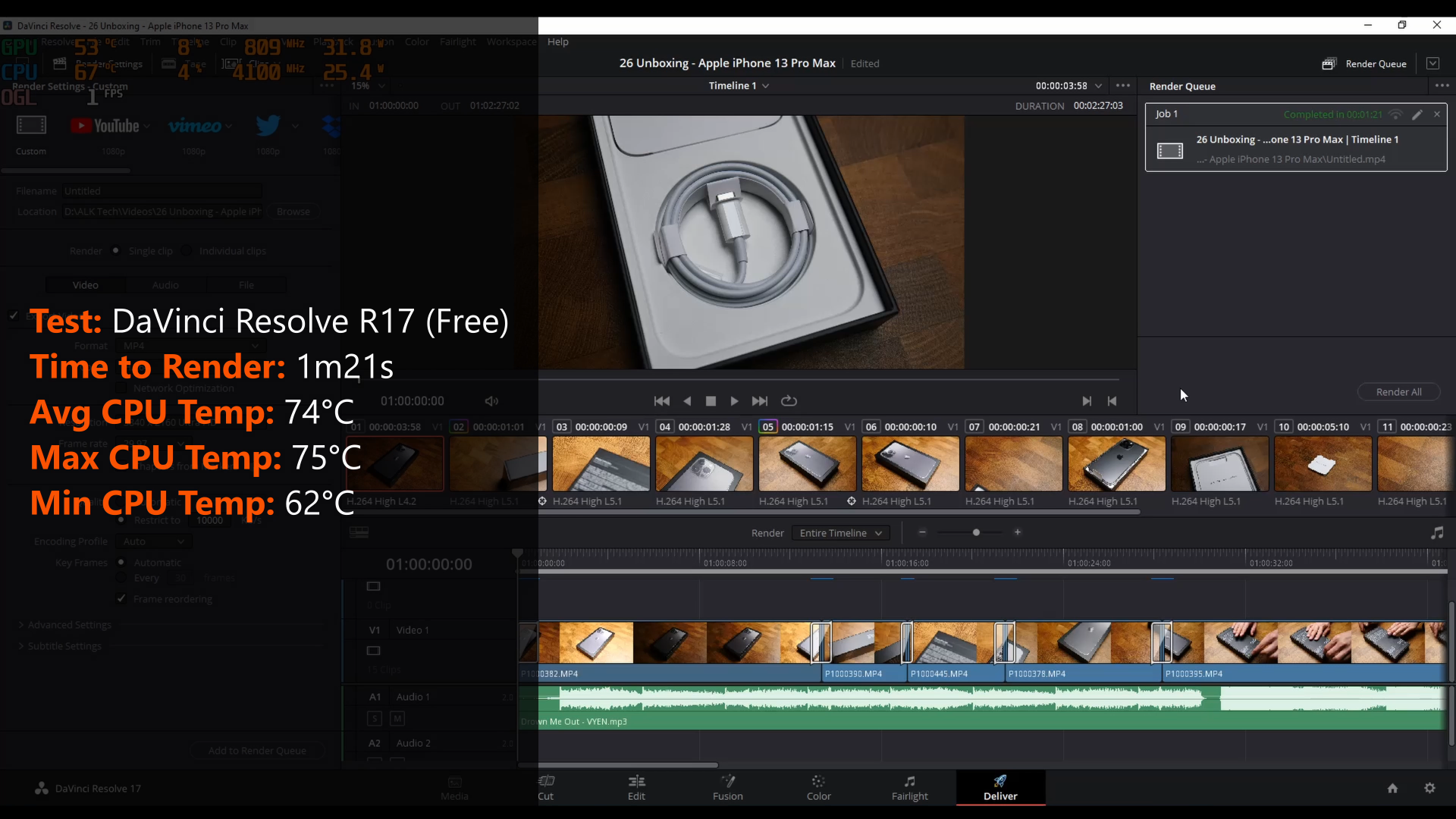This screenshot has width=1456, height=819.
Task: Switch to the Color page
Action: coord(818,788)
